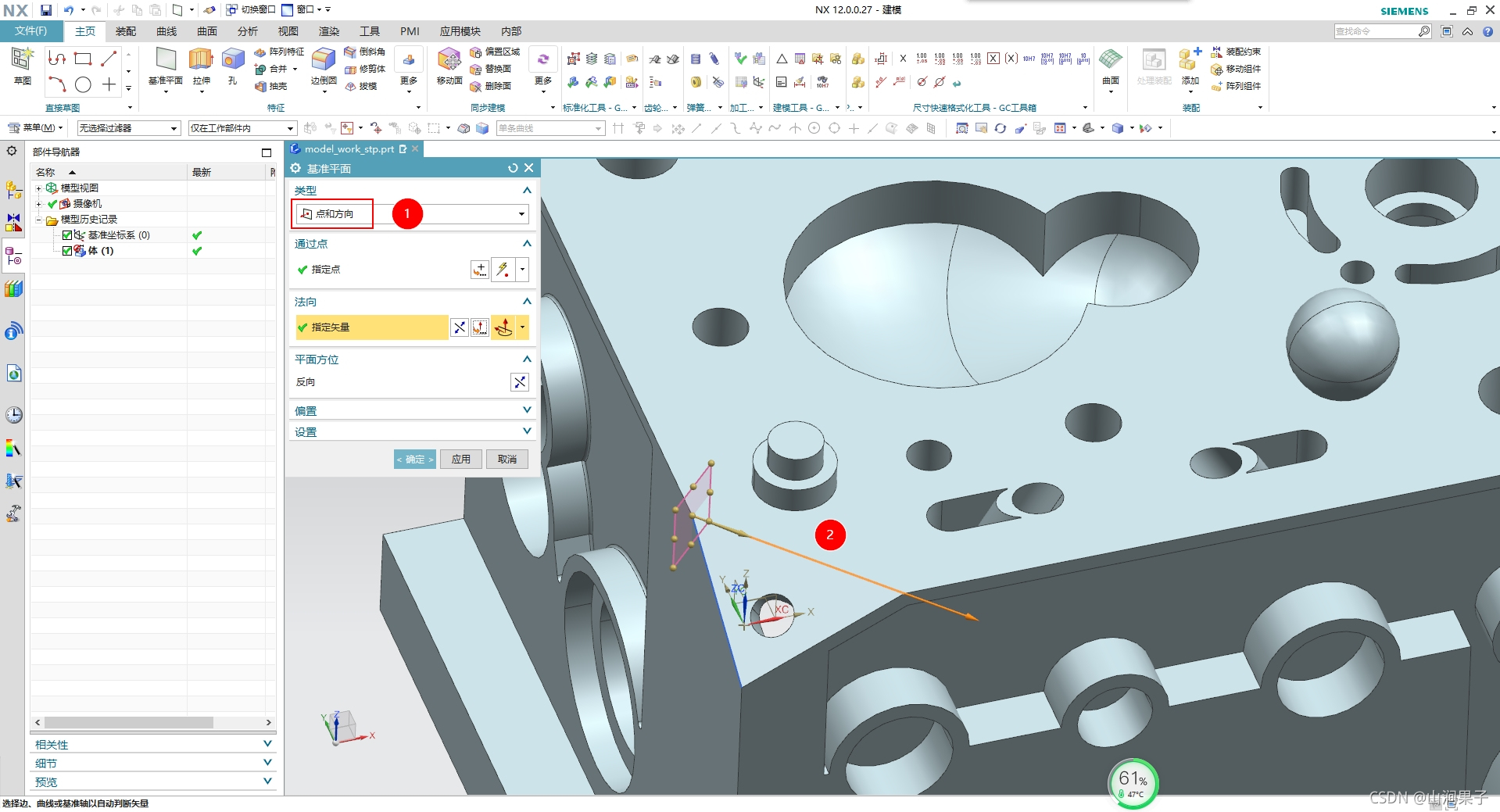Click the 取消 button
Viewport: 1500px width, 812px height.
click(x=507, y=460)
